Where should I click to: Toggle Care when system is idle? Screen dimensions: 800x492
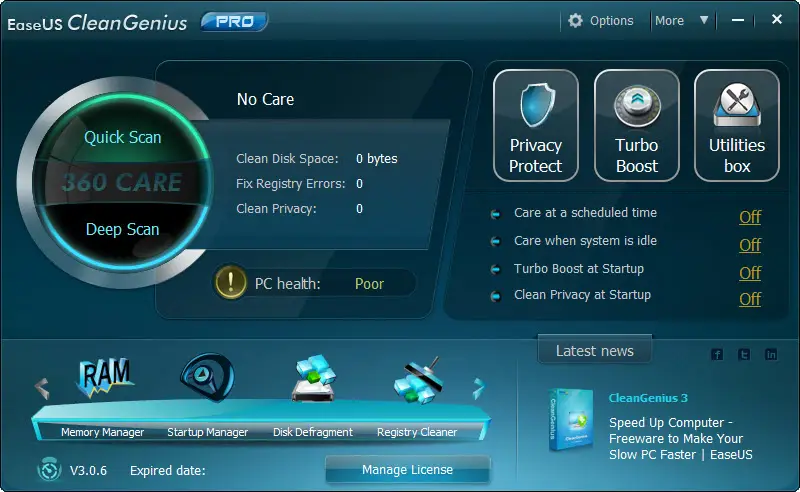750,245
